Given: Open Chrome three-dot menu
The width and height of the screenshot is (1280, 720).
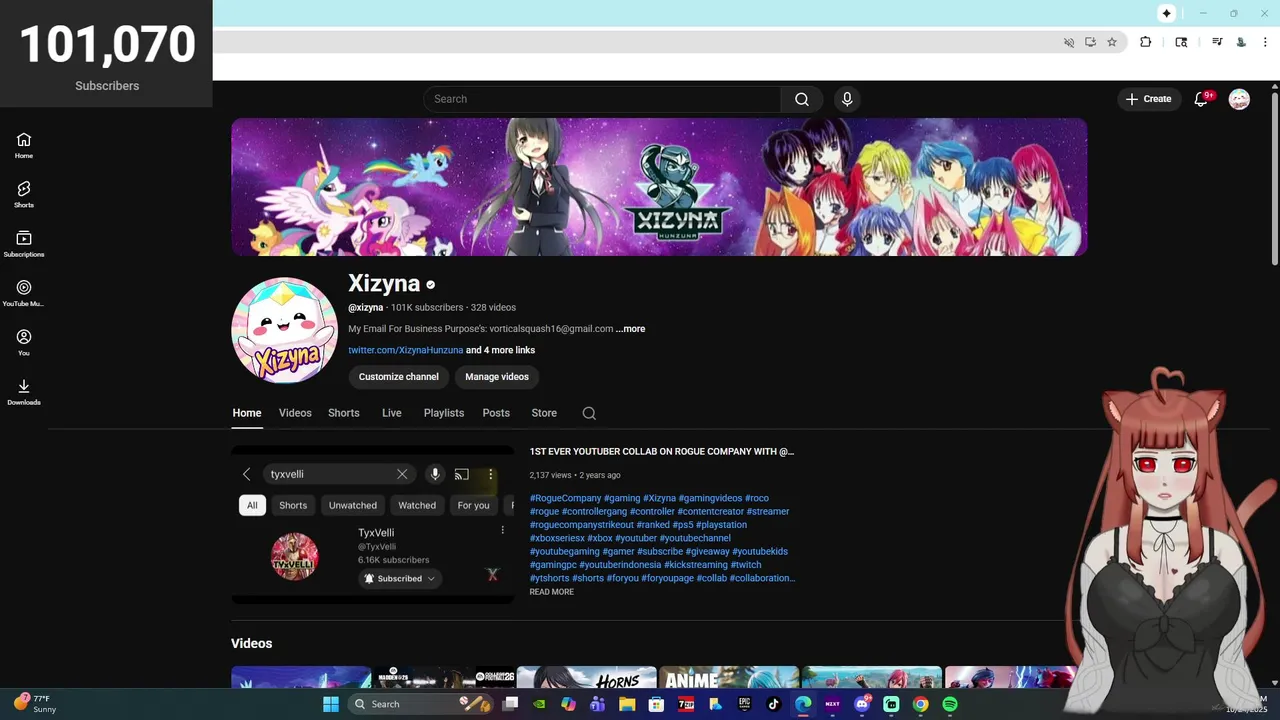Looking at the screenshot, I should [1265, 42].
